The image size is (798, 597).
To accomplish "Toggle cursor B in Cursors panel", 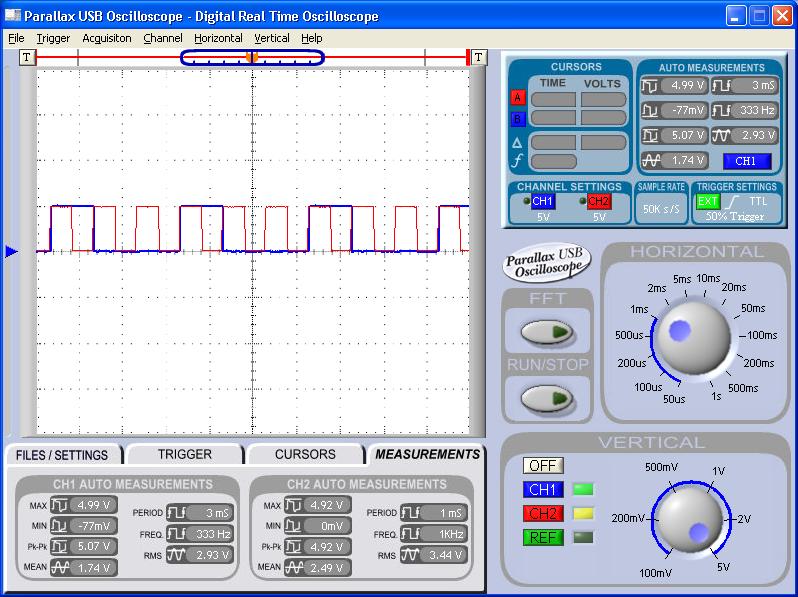I will 518,119.
